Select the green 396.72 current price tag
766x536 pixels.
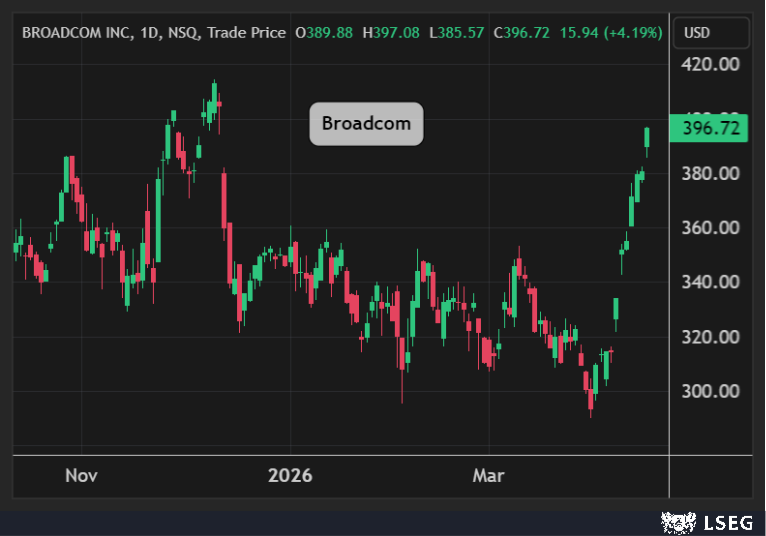coord(711,128)
